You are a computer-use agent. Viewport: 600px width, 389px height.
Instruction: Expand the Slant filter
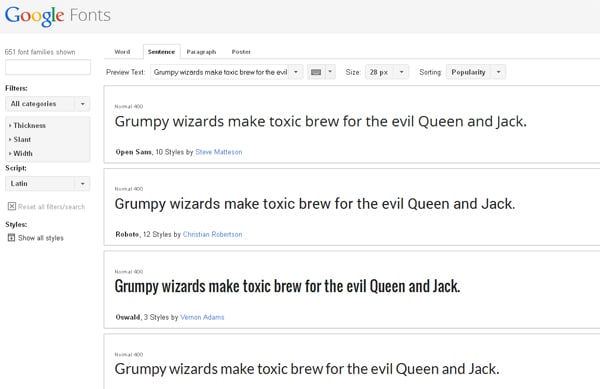[x=20, y=140]
